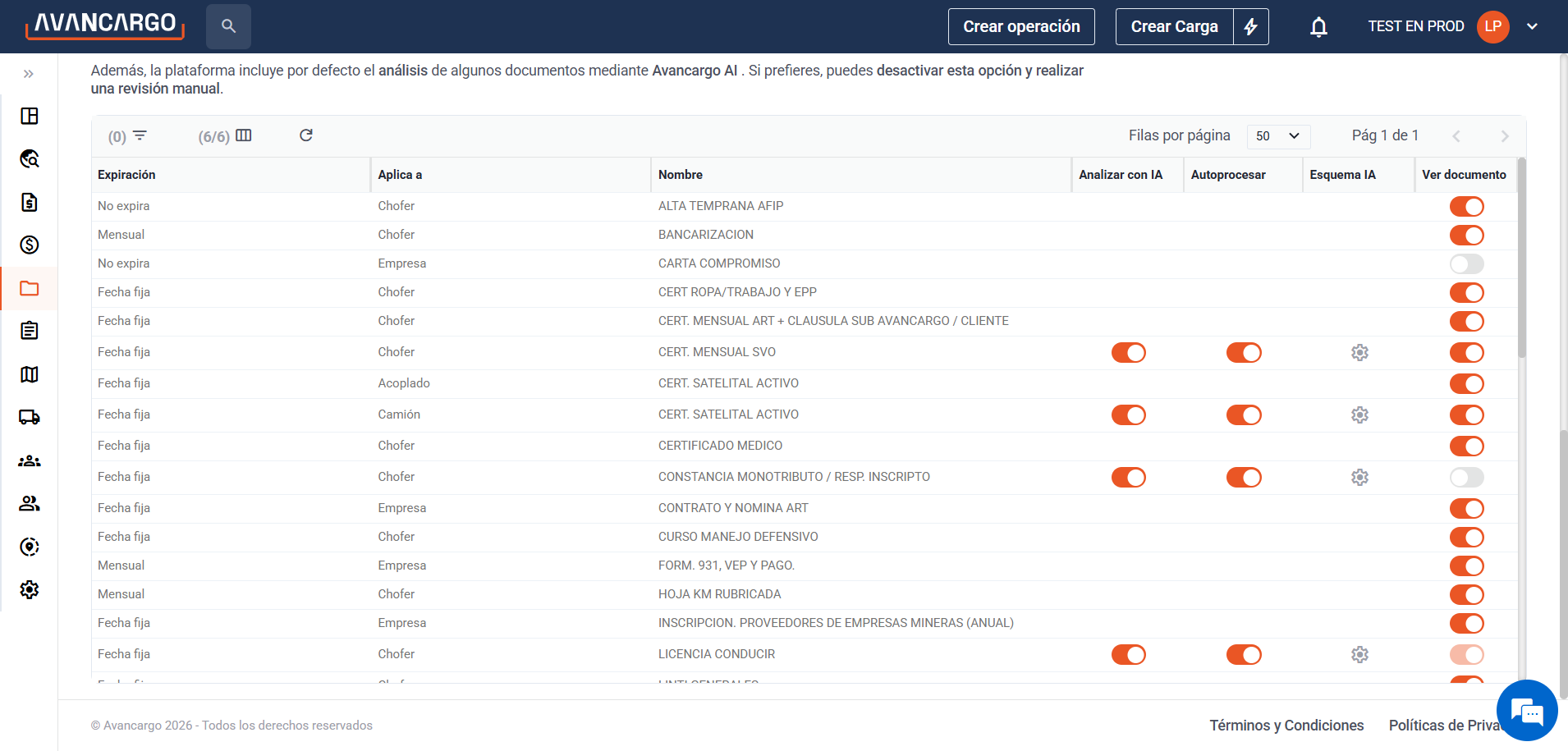Open AI schema gear for LICENCIA CONDUCIR

(x=1359, y=654)
